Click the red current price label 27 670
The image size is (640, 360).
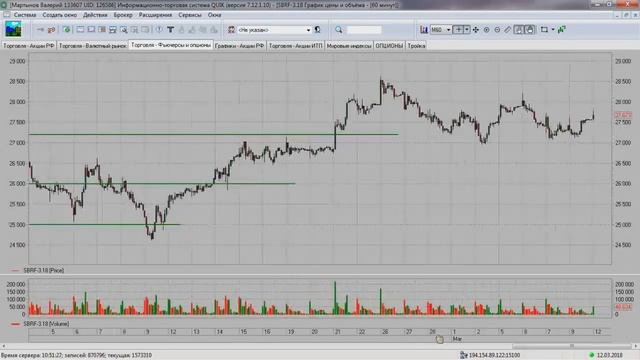(x=623, y=116)
